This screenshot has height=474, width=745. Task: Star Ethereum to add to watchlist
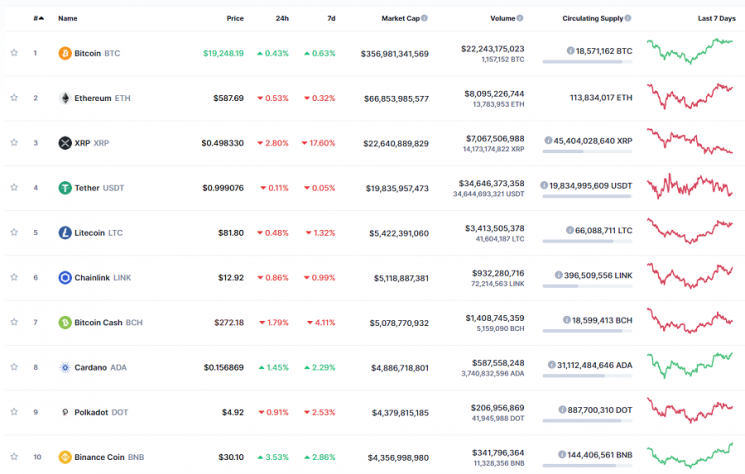(14, 97)
